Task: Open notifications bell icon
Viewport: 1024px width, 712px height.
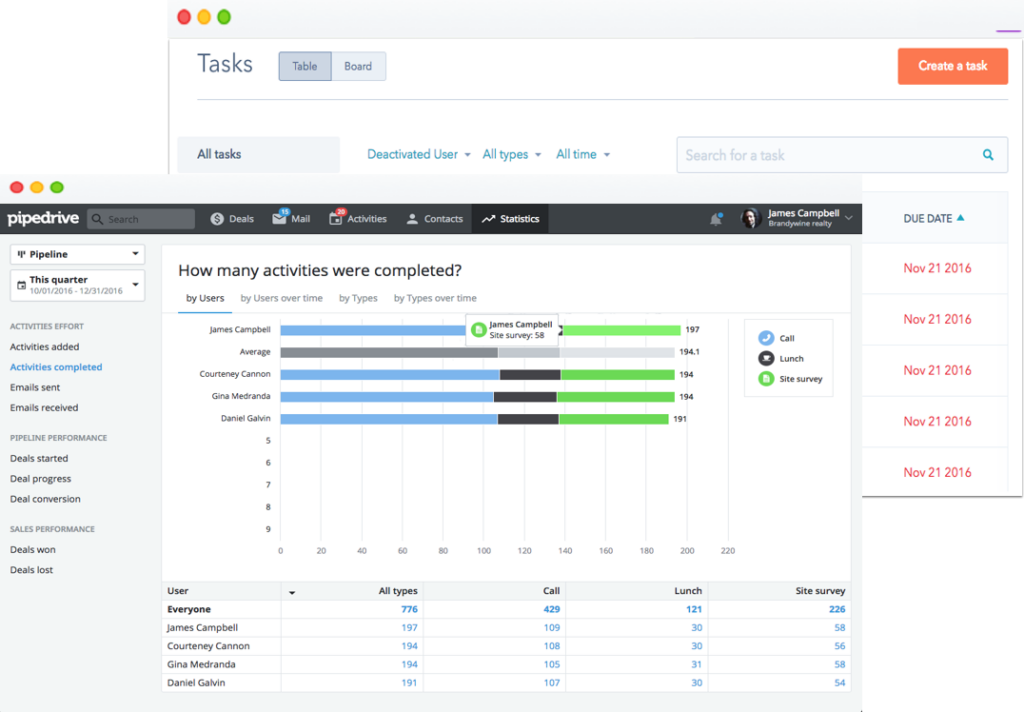Action: pyautogui.click(x=716, y=219)
